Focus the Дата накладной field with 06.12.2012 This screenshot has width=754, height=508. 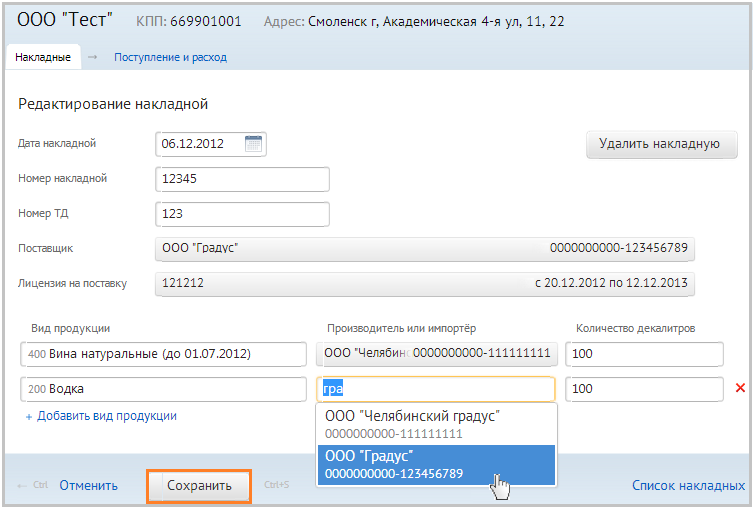click(x=211, y=144)
